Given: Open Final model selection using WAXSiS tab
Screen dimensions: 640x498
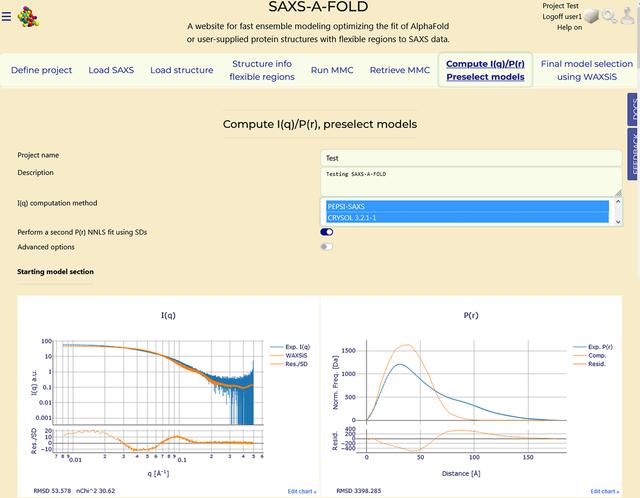Looking at the screenshot, I should [x=587, y=70].
